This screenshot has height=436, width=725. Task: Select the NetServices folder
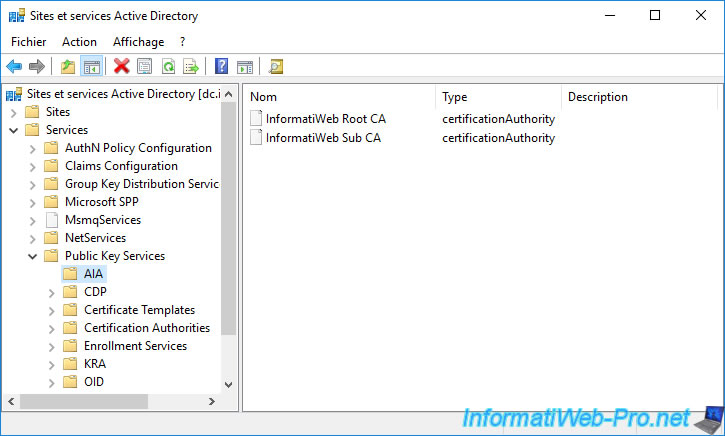95,238
